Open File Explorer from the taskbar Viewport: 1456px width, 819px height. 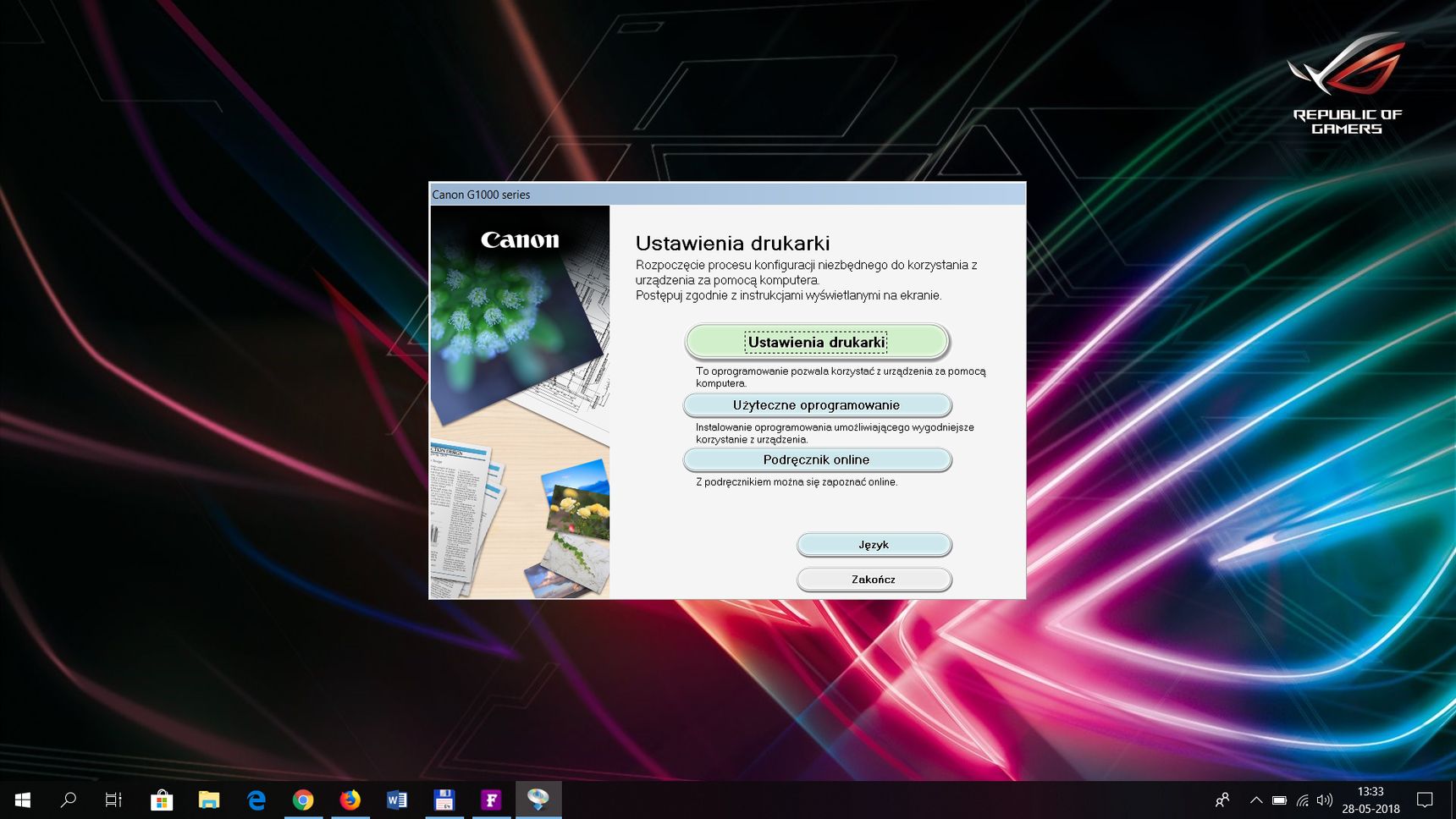click(209, 800)
